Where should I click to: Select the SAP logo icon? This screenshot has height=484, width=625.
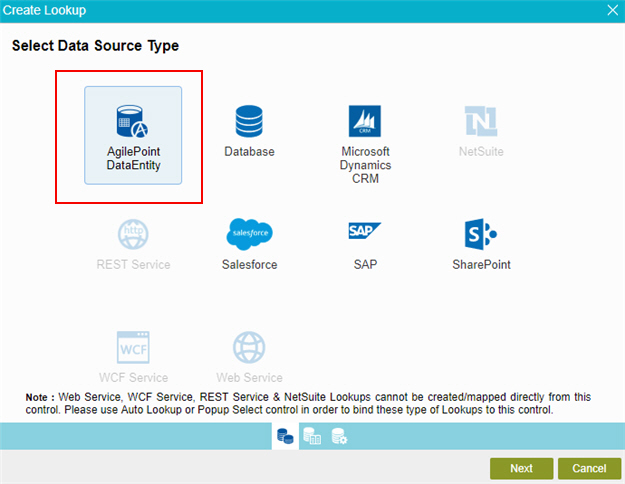point(365,230)
